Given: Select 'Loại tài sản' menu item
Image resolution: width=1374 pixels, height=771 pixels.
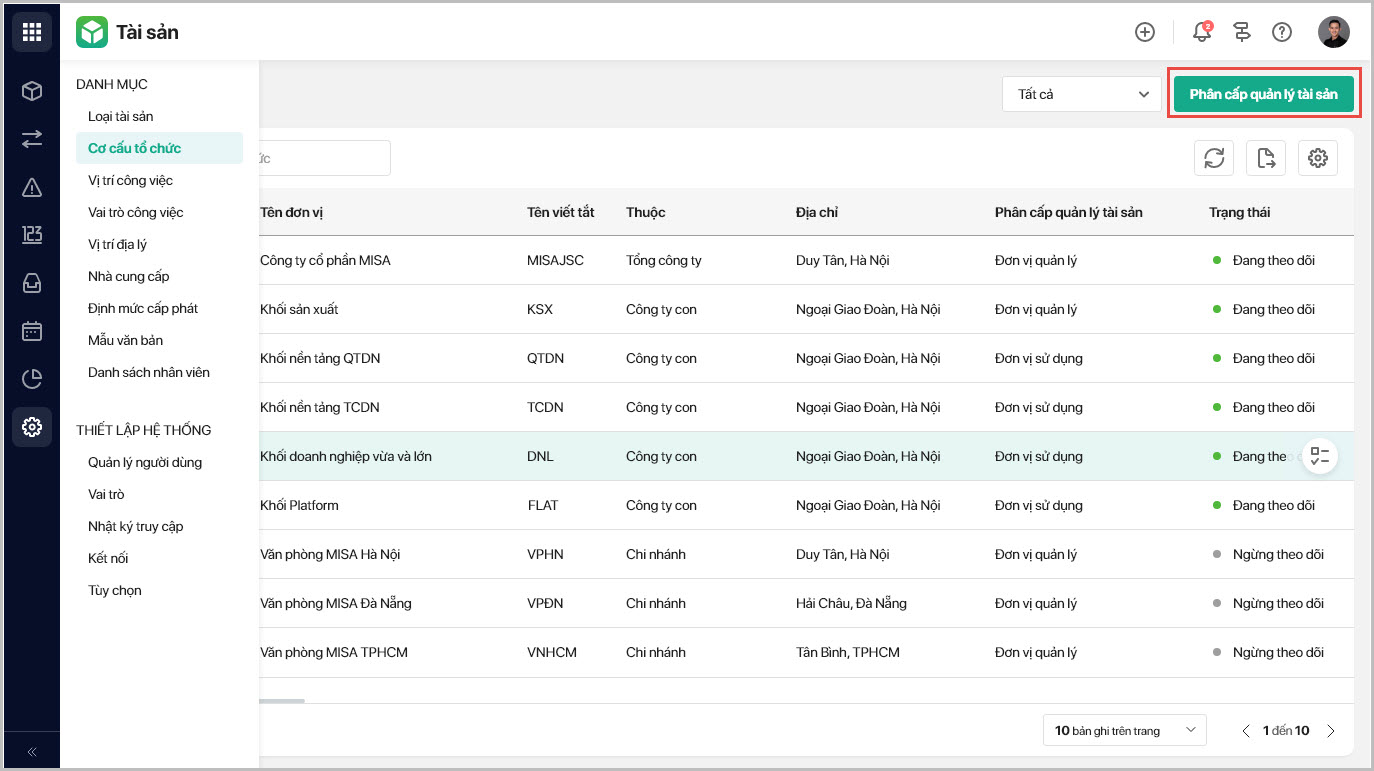Looking at the screenshot, I should coord(120,116).
